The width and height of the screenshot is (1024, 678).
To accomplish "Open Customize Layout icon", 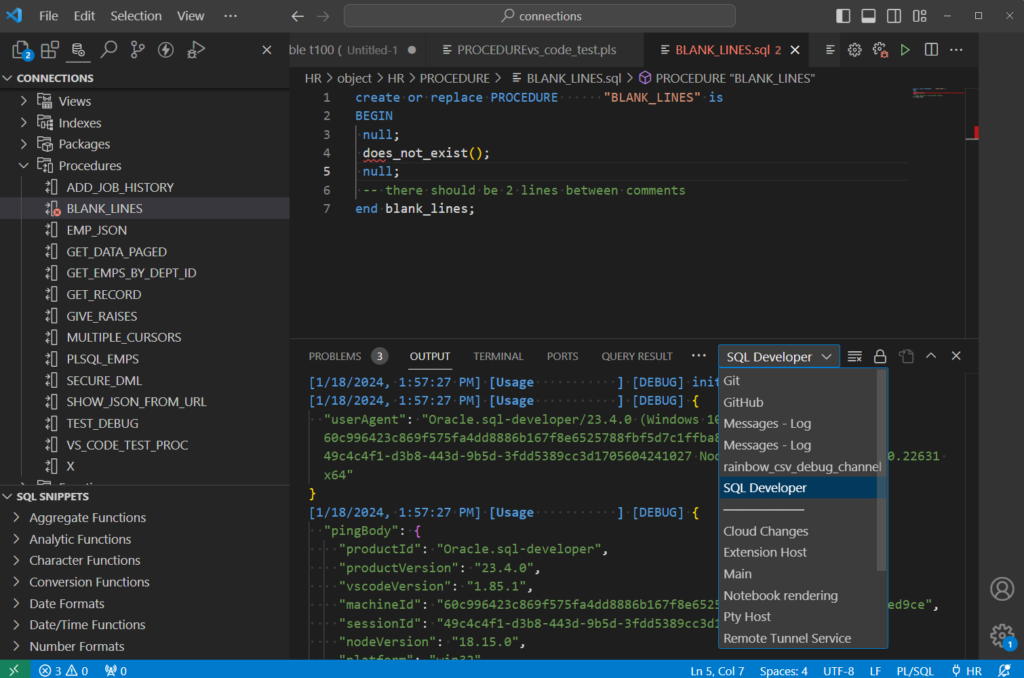I will tap(920, 16).
